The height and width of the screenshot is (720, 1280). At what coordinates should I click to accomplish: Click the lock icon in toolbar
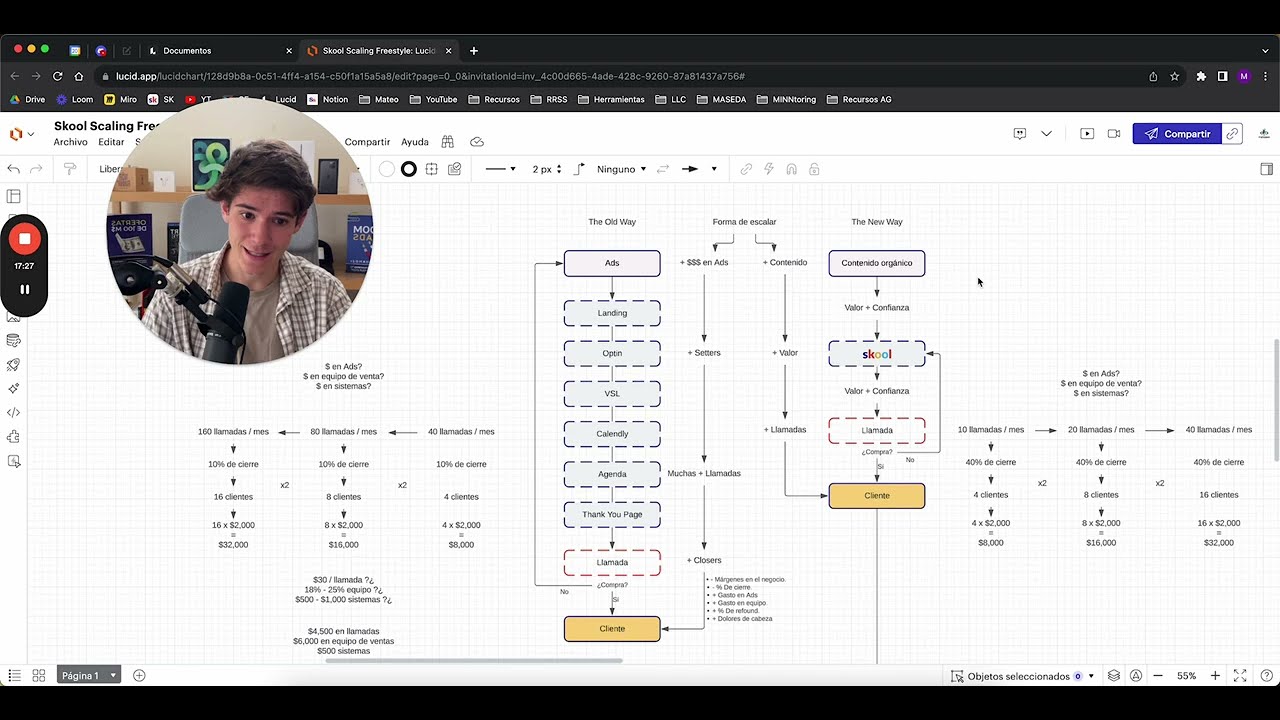coord(814,169)
